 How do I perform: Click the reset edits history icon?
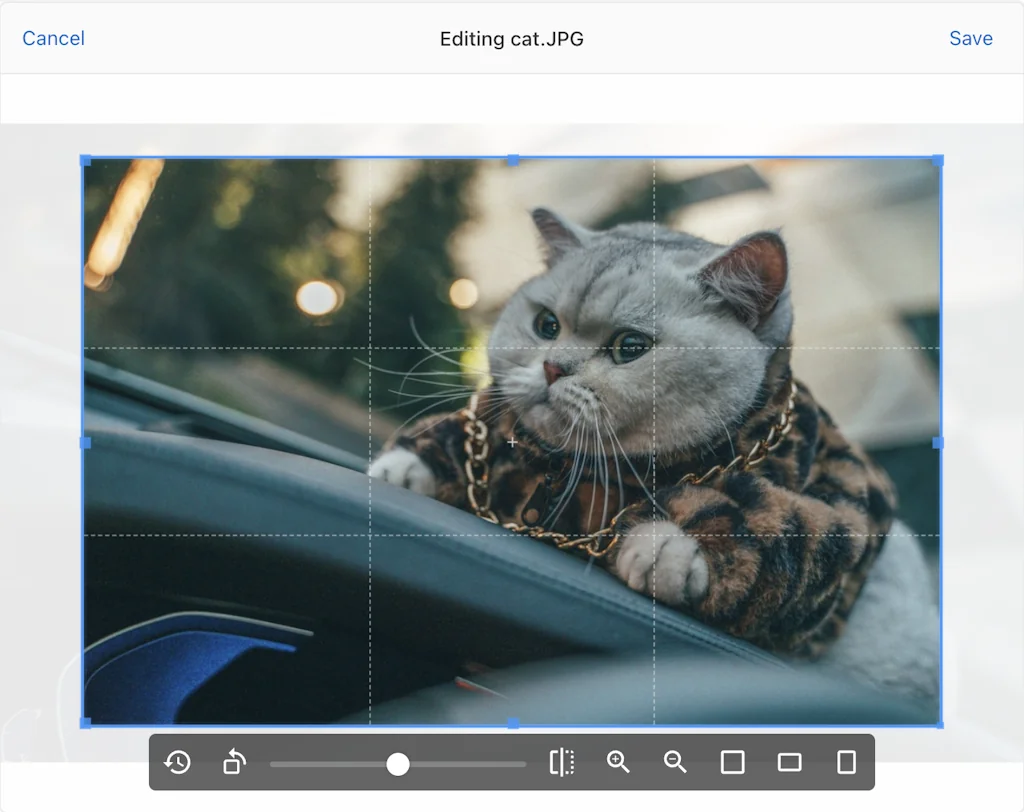[177, 762]
